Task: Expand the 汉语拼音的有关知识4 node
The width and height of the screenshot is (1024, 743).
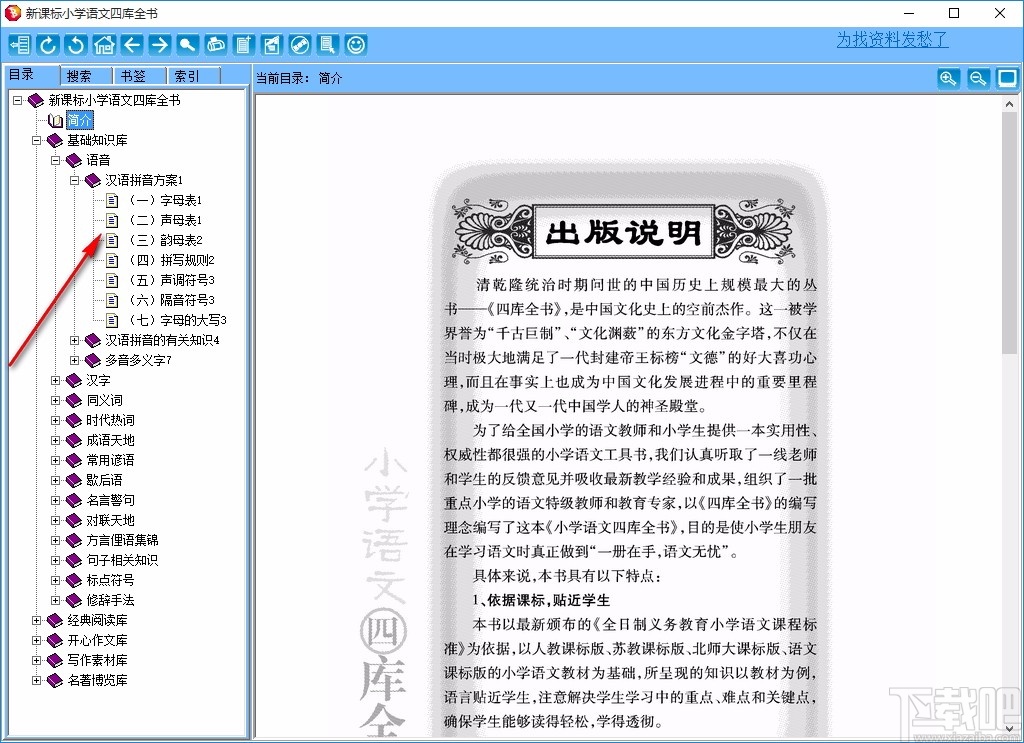Action: (x=77, y=340)
